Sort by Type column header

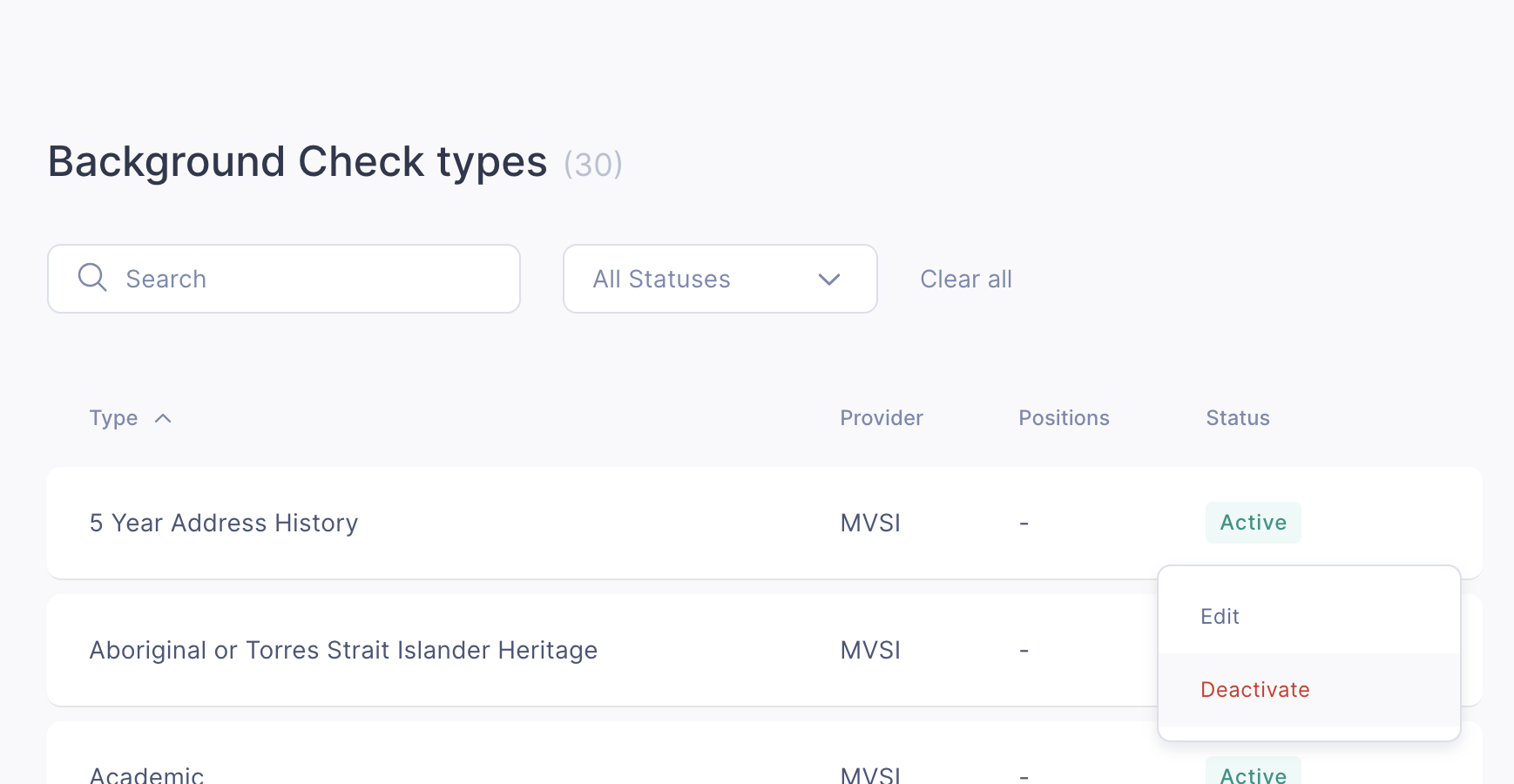pos(113,418)
